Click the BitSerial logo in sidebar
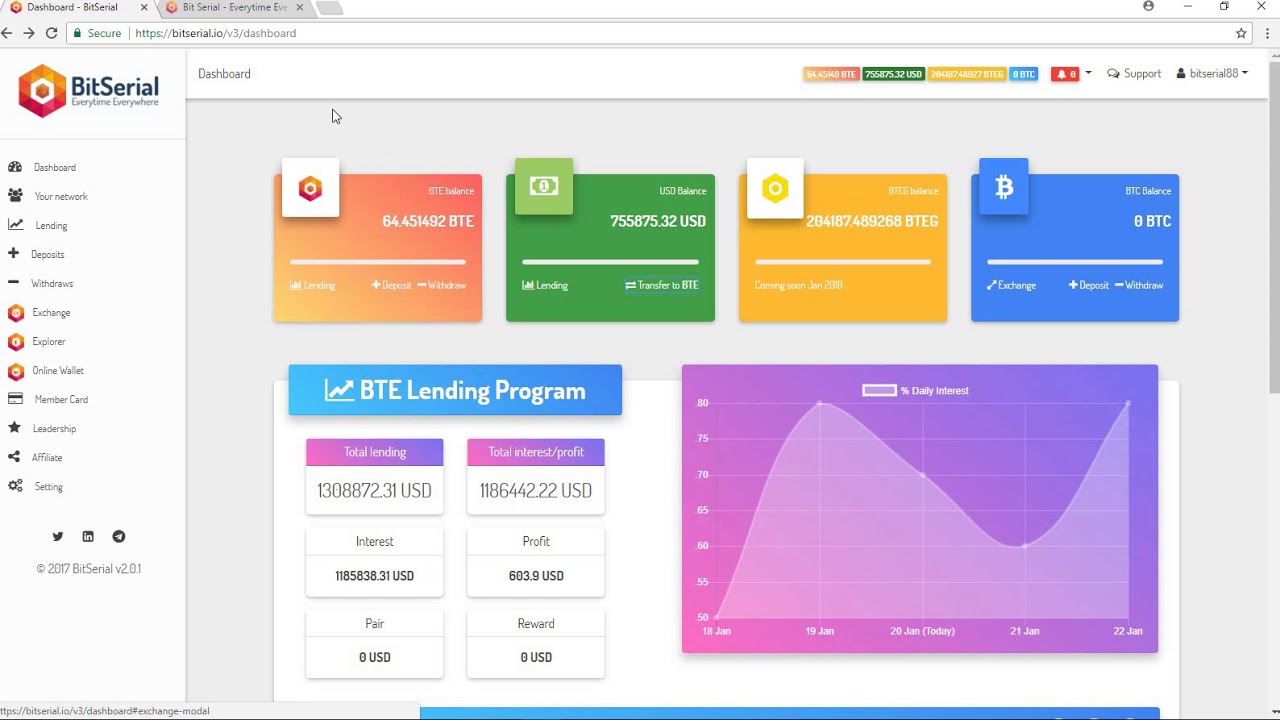Screen dimensions: 1280x720 (89, 90)
